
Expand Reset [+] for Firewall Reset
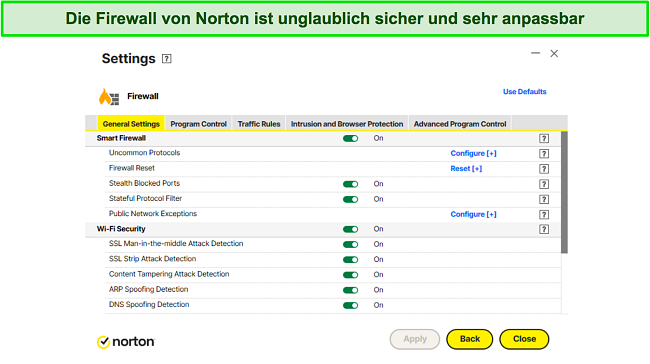click(x=466, y=169)
